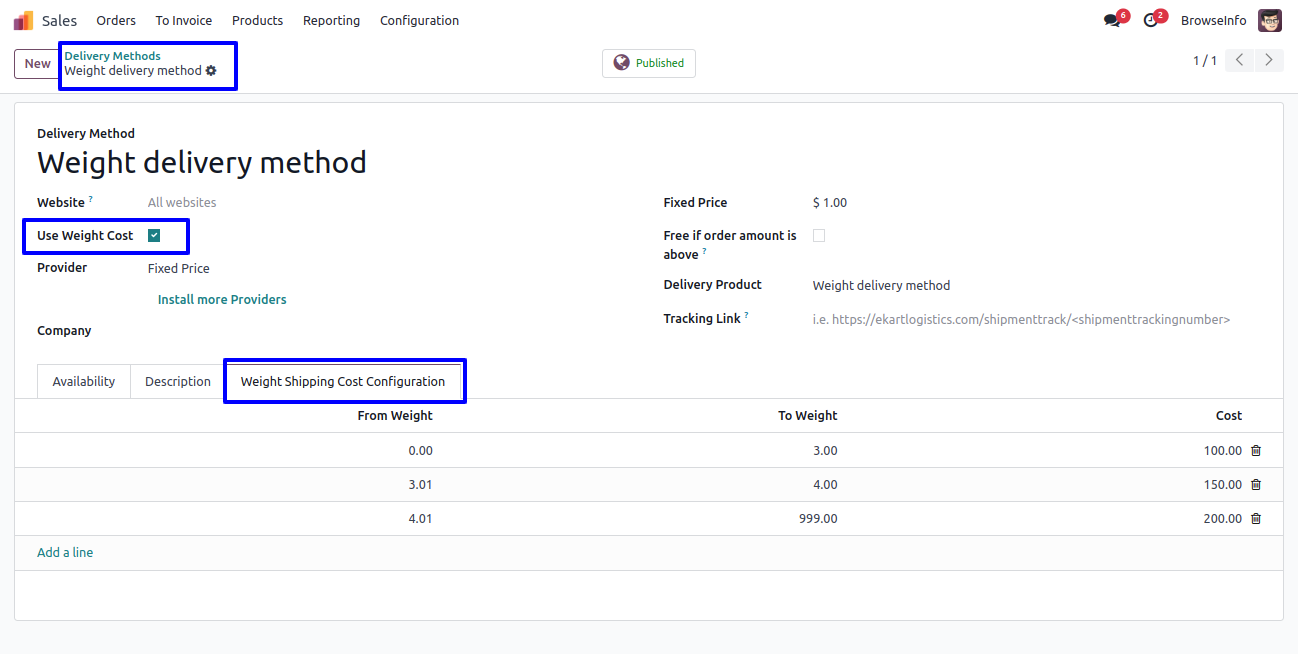Click the gear icon beside record name
This screenshot has width=1298, height=654.
point(211,71)
